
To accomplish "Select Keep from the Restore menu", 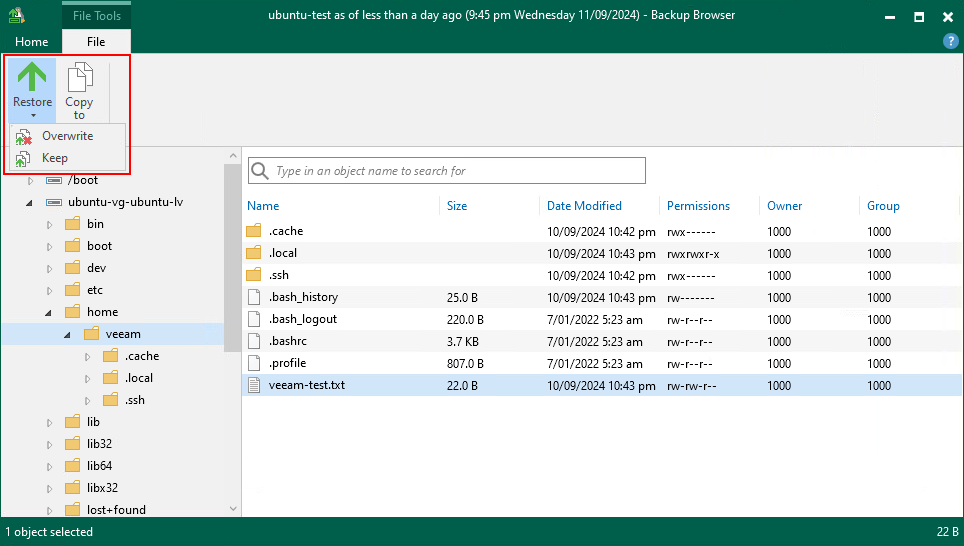I will click(54, 158).
